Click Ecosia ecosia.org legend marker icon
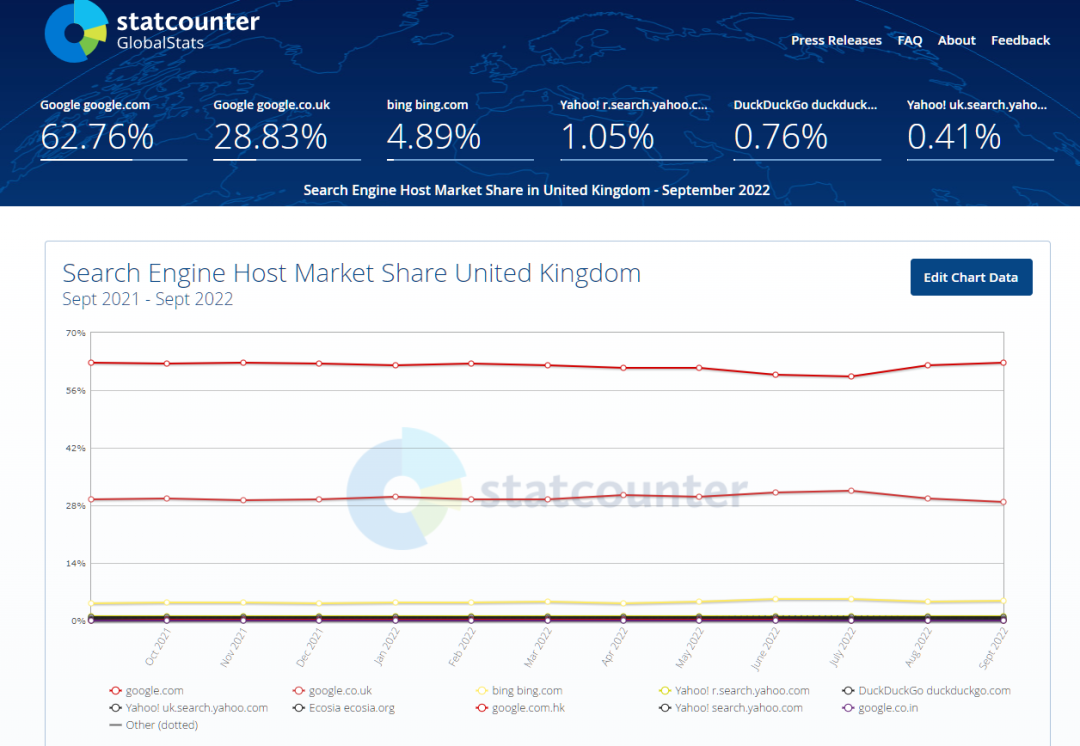This screenshot has width=1080, height=746. pos(299,708)
